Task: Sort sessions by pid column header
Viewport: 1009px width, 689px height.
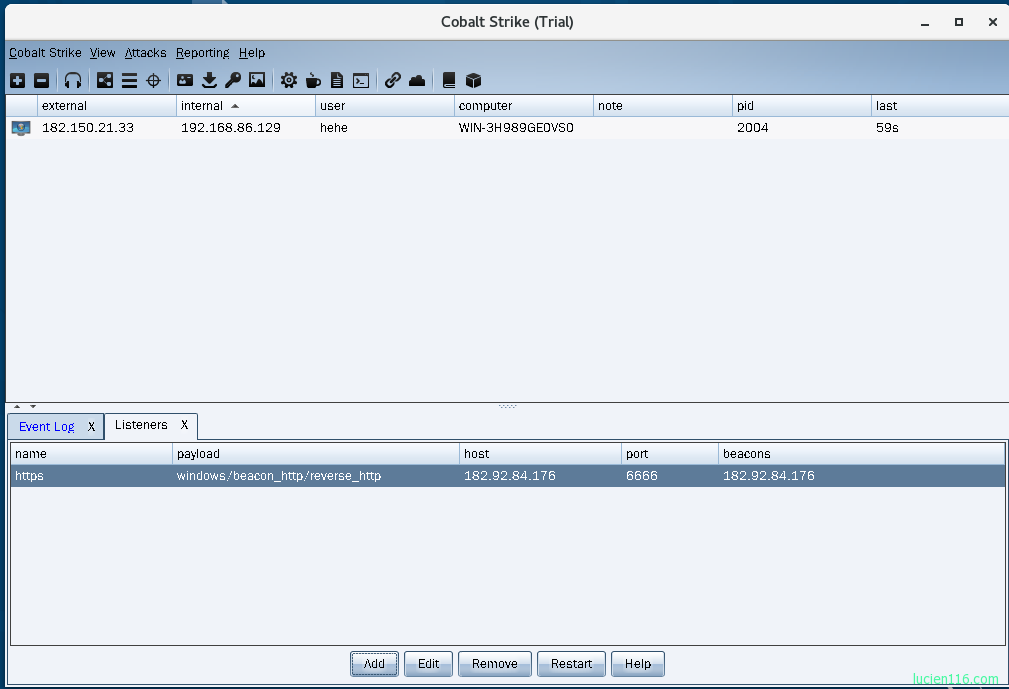Action: pos(802,106)
